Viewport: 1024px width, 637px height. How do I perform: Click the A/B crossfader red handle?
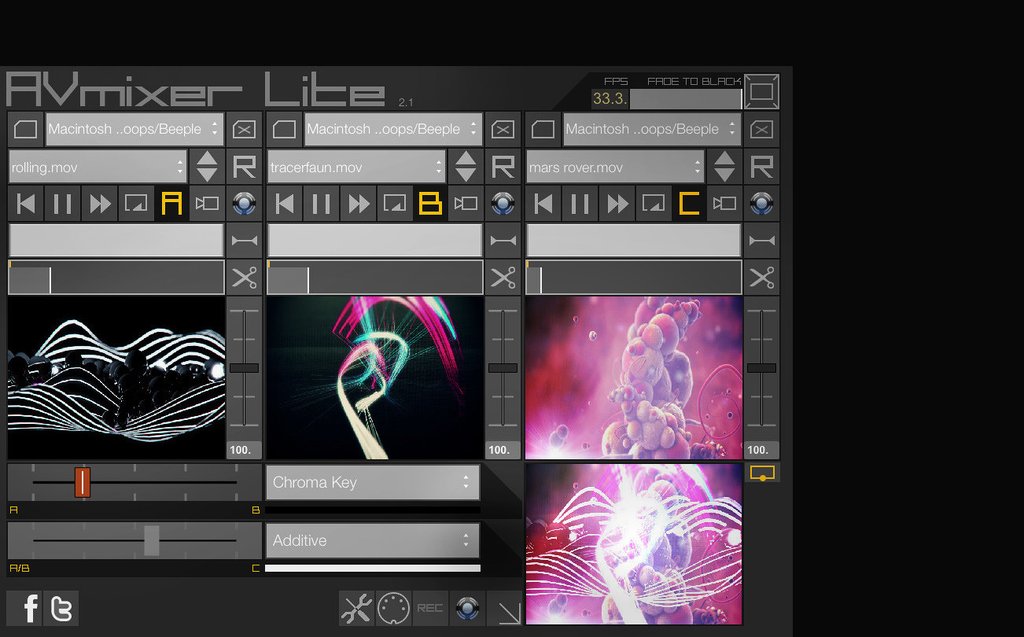click(x=82, y=482)
